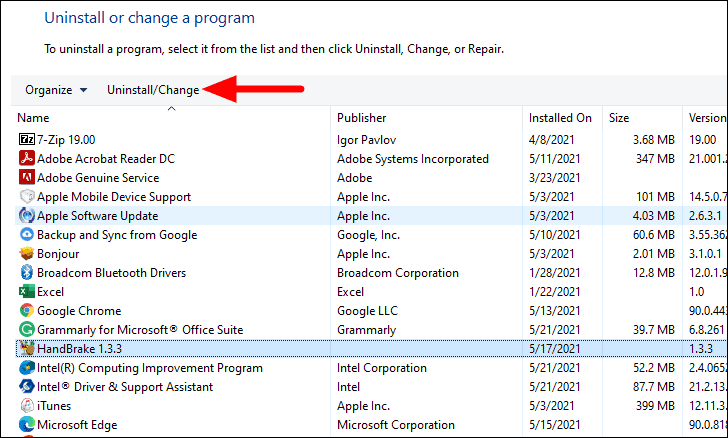Click the Intel Computing Improvement Program icon

(x=26, y=368)
